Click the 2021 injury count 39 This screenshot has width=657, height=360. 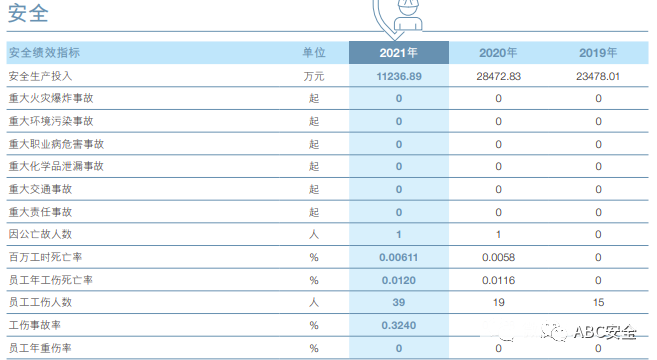[x=398, y=302]
